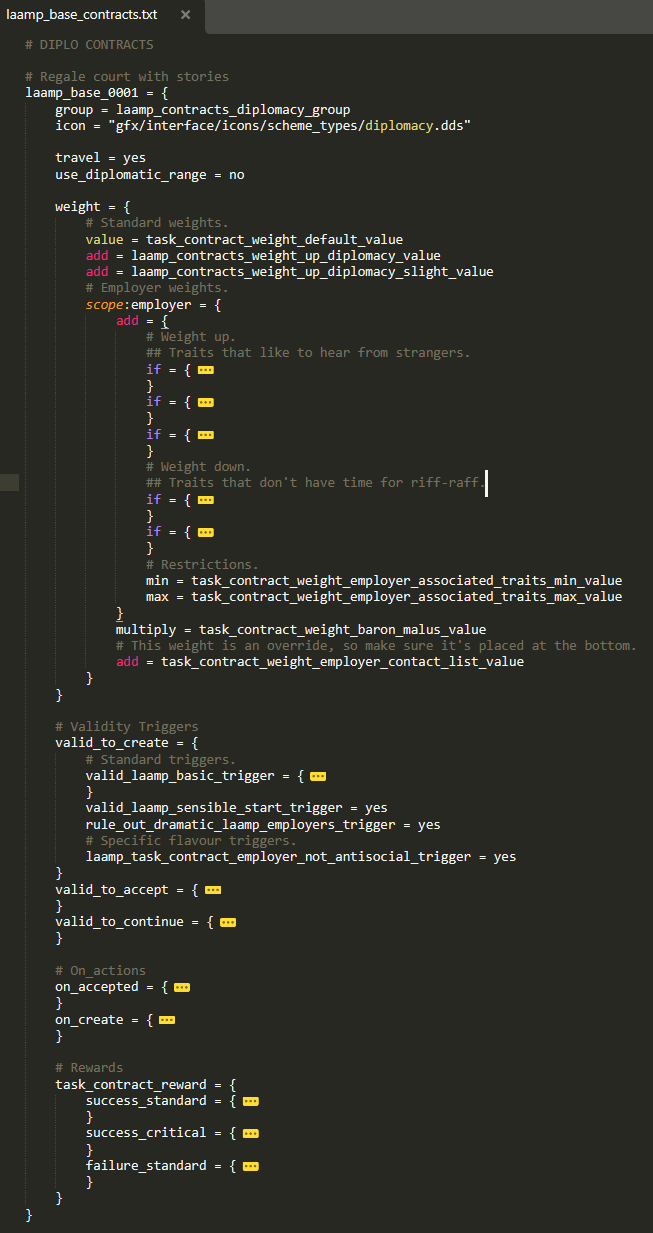Unfold the valid_to_accept block
The height and width of the screenshot is (1233, 653).
click(213, 889)
